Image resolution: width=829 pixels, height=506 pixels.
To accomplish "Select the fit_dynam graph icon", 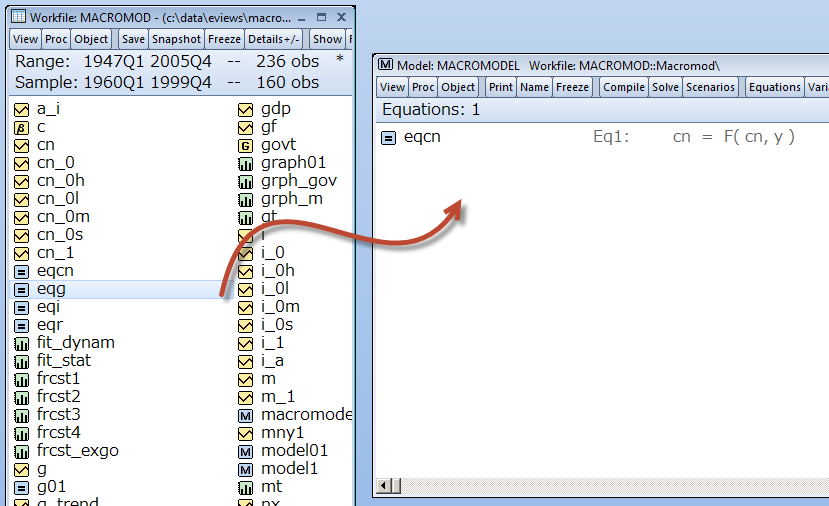I will click(21, 343).
